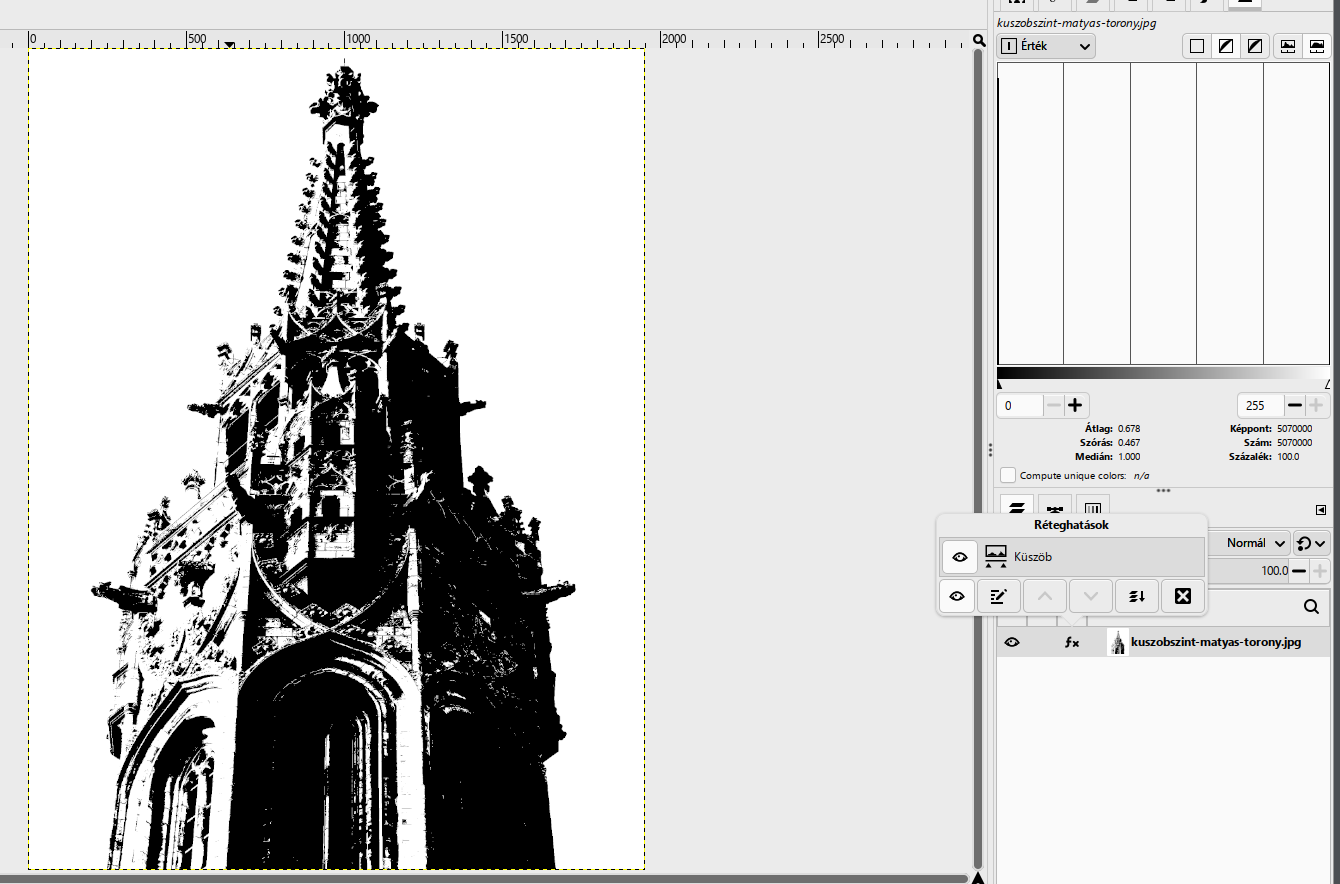Viewport: 1340px width, 884px height.
Task: Click the histogram range maximum field showing 255
Action: tap(1260, 405)
